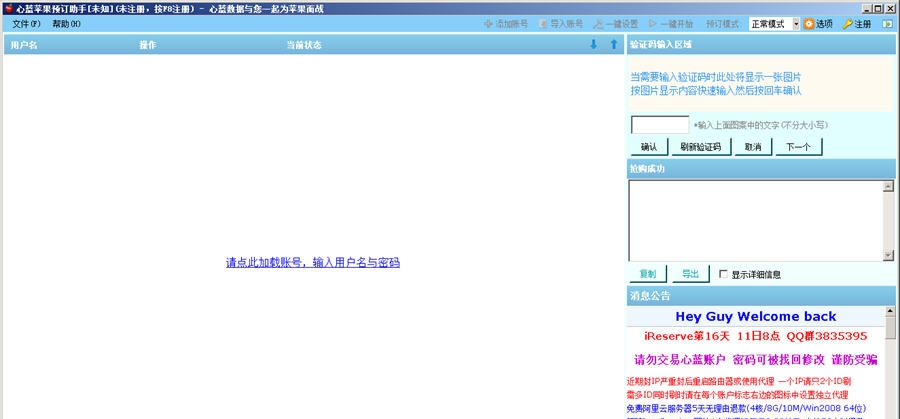The width and height of the screenshot is (900, 419).
Task: Open the 帮助(H) menu
Action: [x=66, y=24]
